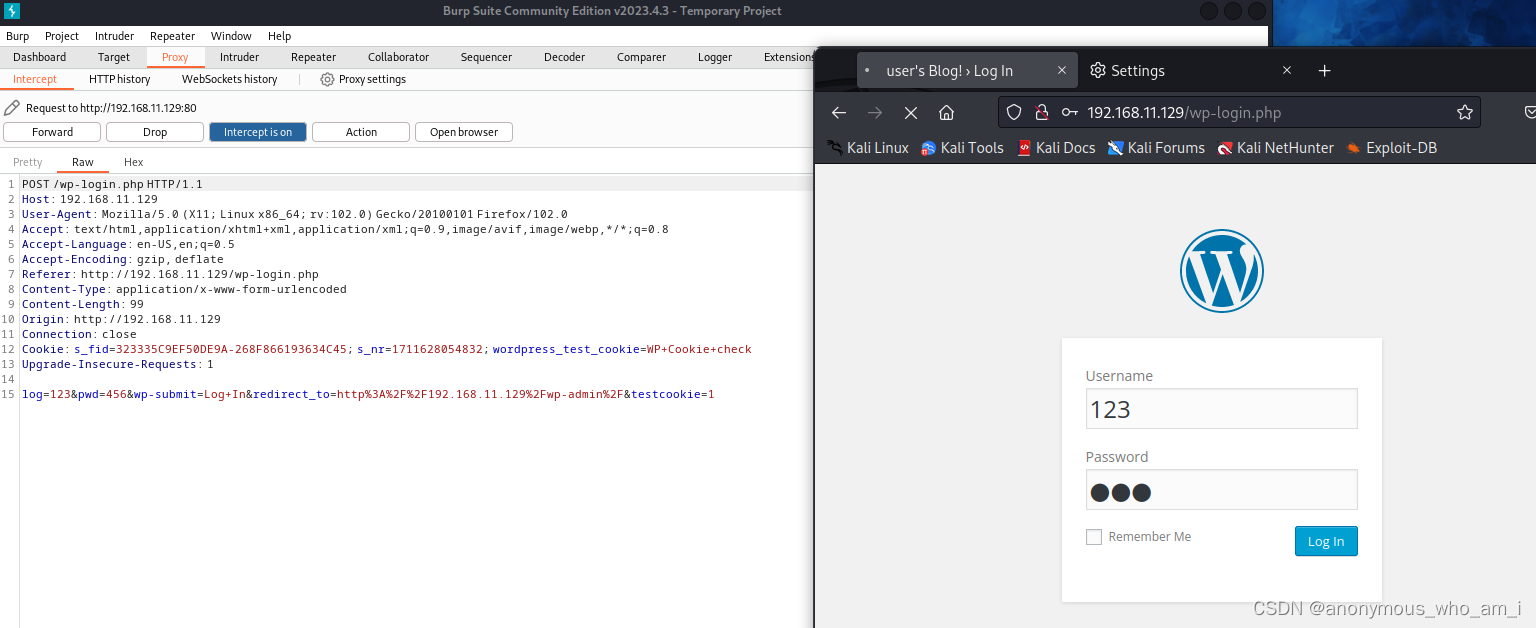Click the Referer header line
Viewport: 1536px width, 628px height.
click(170, 274)
